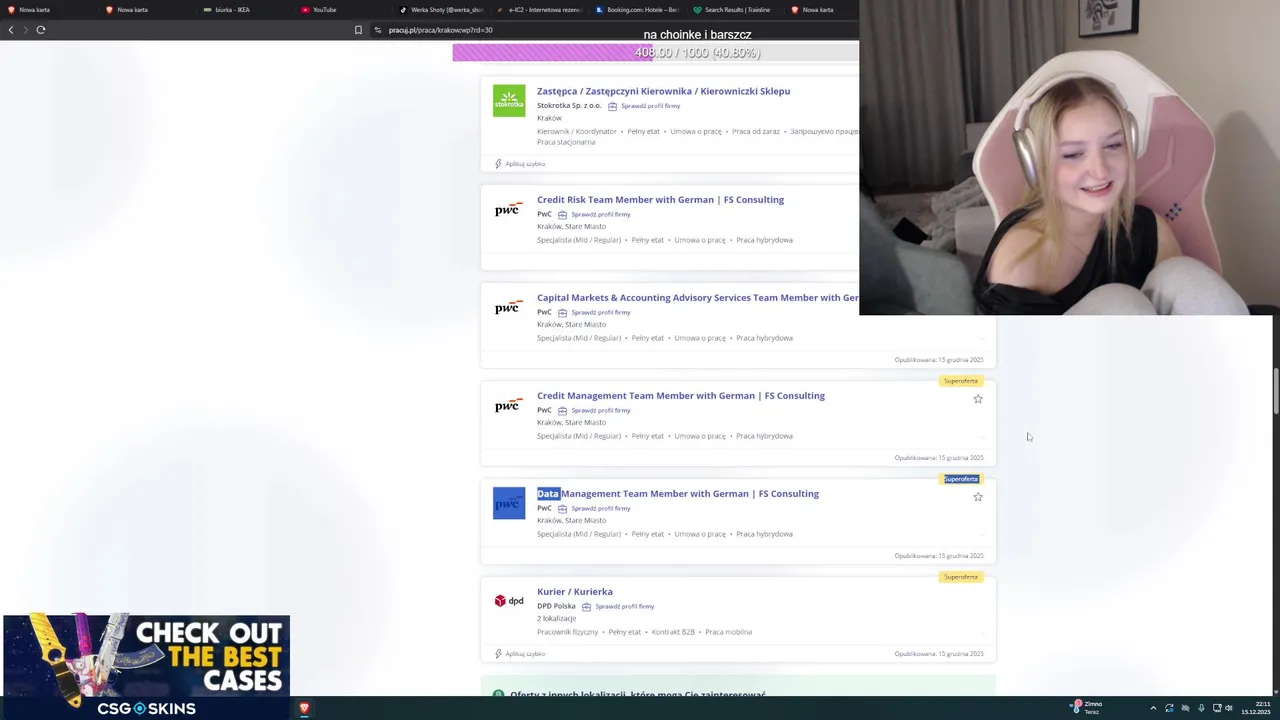
Task: Click Superoferta badge on Credit Management offer
Action: 961,381
